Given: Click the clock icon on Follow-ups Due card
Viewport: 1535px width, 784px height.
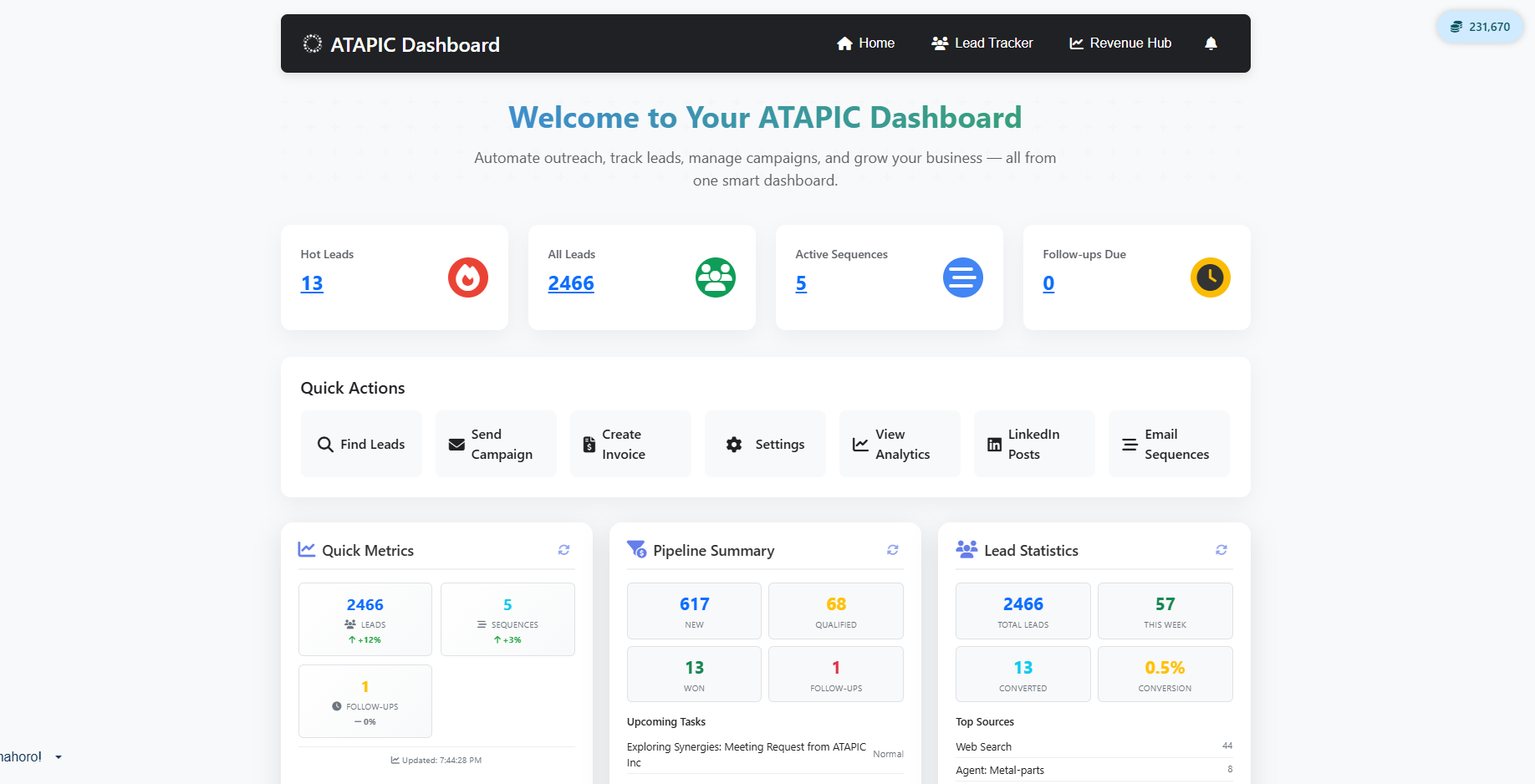Looking at the screenshot, I should pyautogui.click(x=1210, y=277).
